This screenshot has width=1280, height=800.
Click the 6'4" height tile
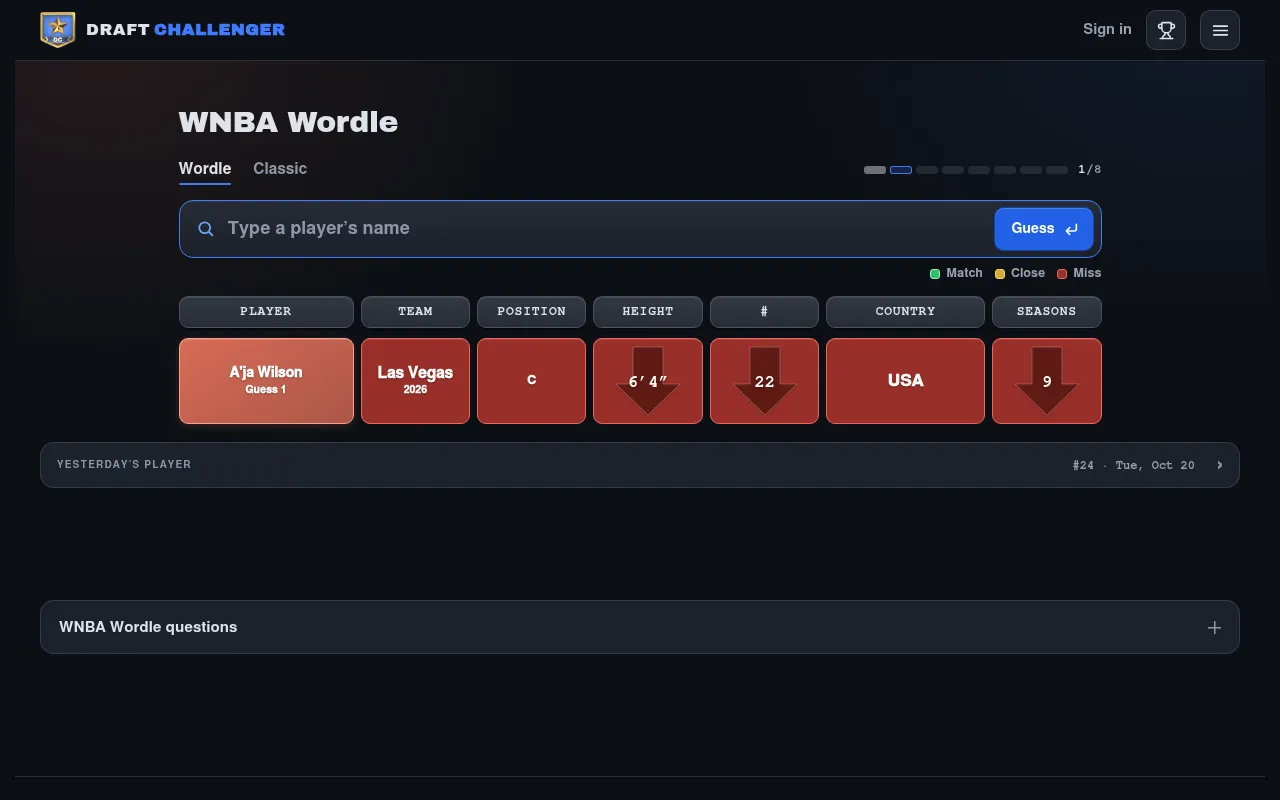click(x=648, y=381)
